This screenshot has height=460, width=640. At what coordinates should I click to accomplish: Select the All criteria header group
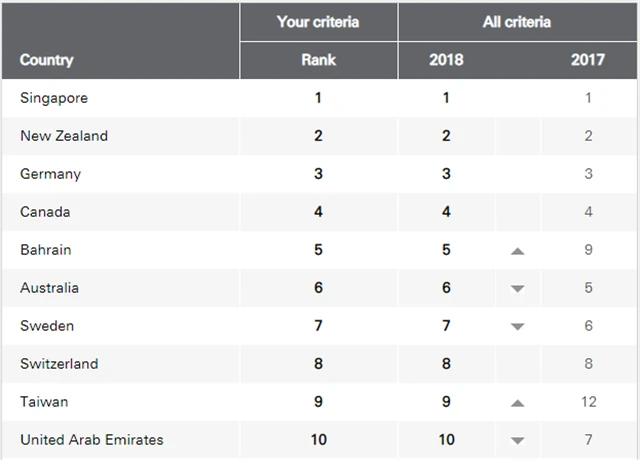(518, 22)
